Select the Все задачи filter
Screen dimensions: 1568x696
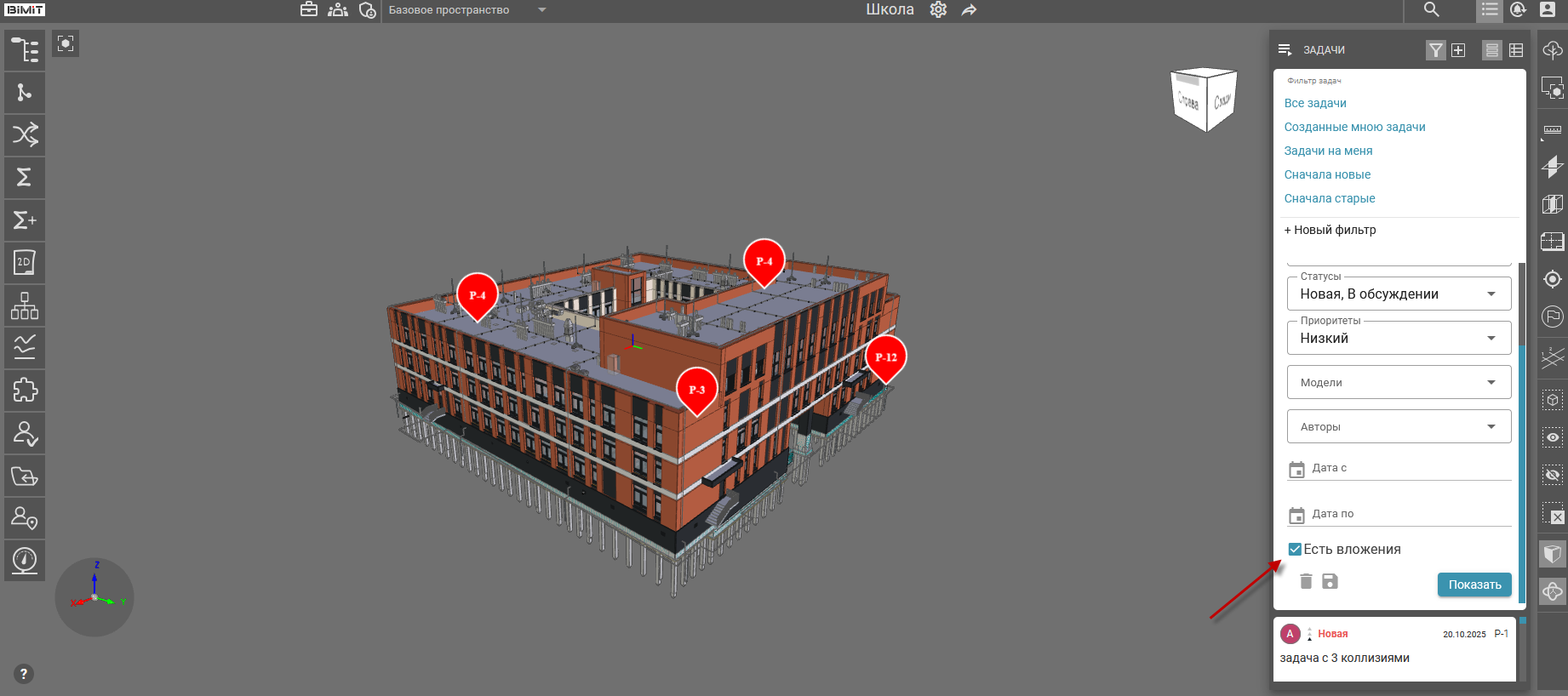[1315, 103]
